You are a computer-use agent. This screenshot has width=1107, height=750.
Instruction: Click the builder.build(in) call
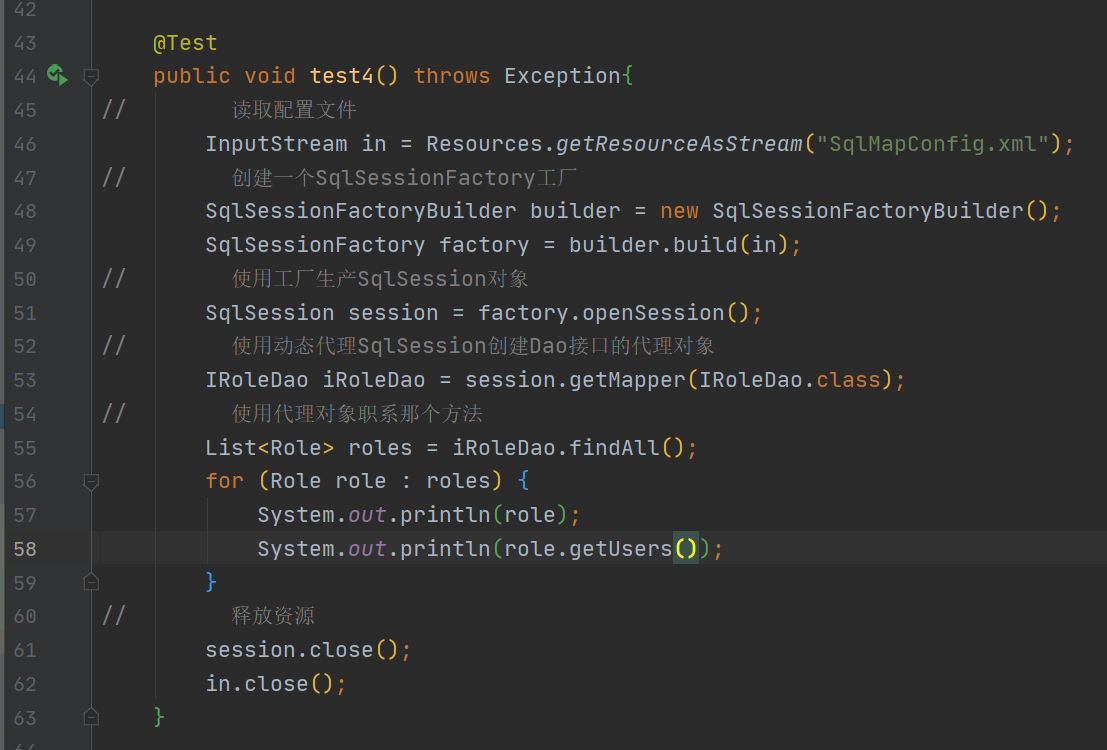[x=678, y=245]
